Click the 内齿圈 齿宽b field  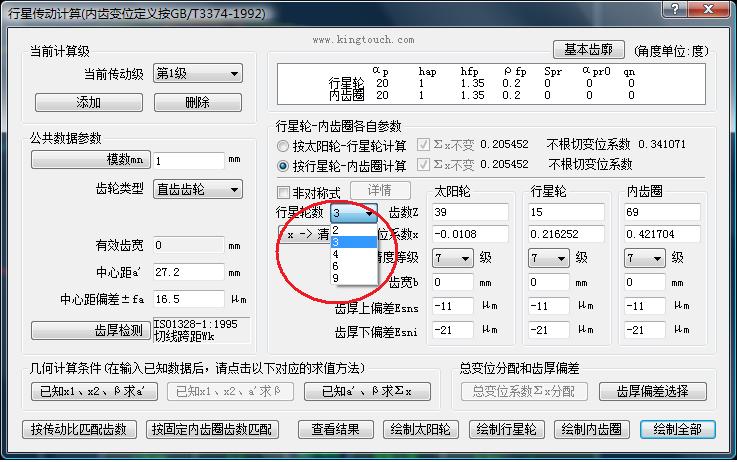coord(644,282)
